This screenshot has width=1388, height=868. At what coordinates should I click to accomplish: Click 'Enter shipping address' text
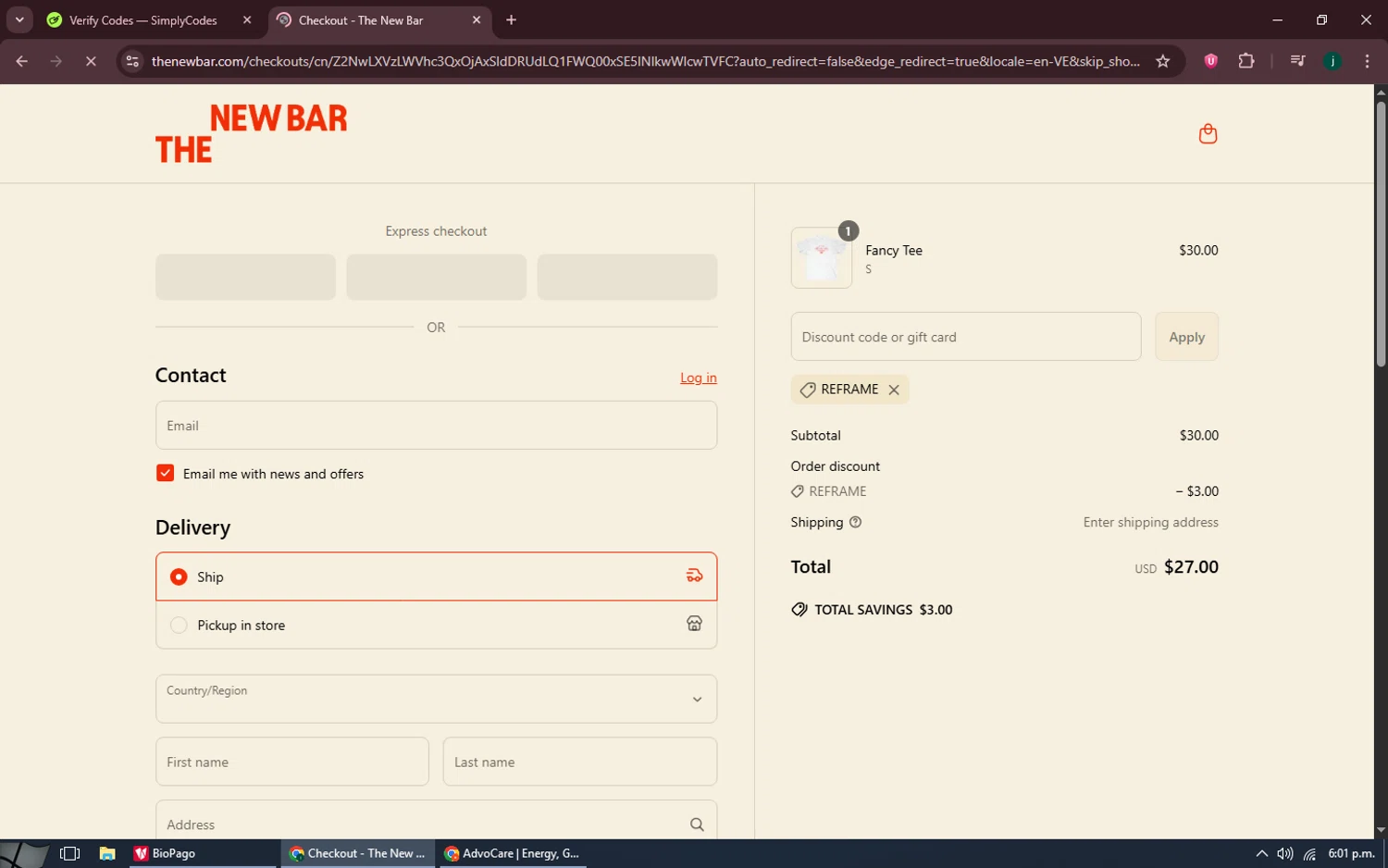coord(1150,522)
